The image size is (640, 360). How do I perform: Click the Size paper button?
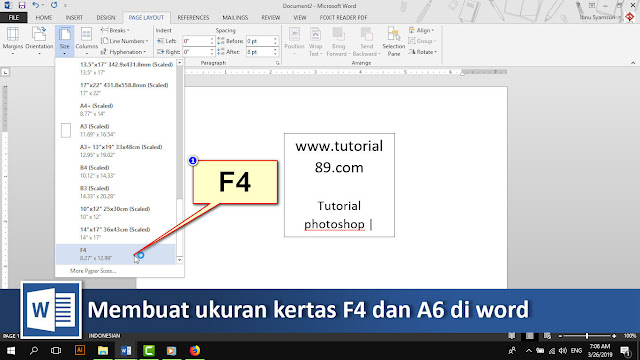point(64,40)
